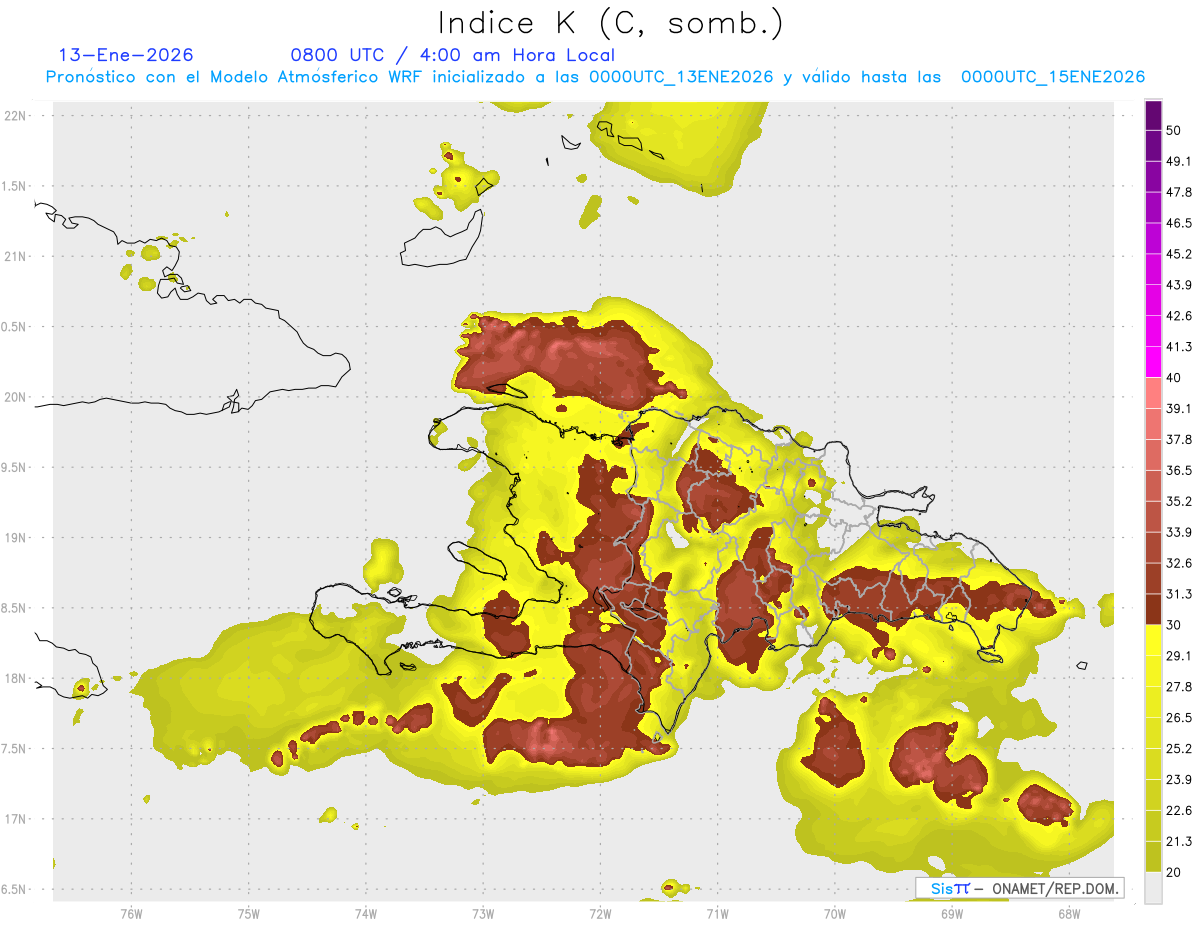Click the colorbar value "27.8"
The image size is (1200, 927).
1179,687
